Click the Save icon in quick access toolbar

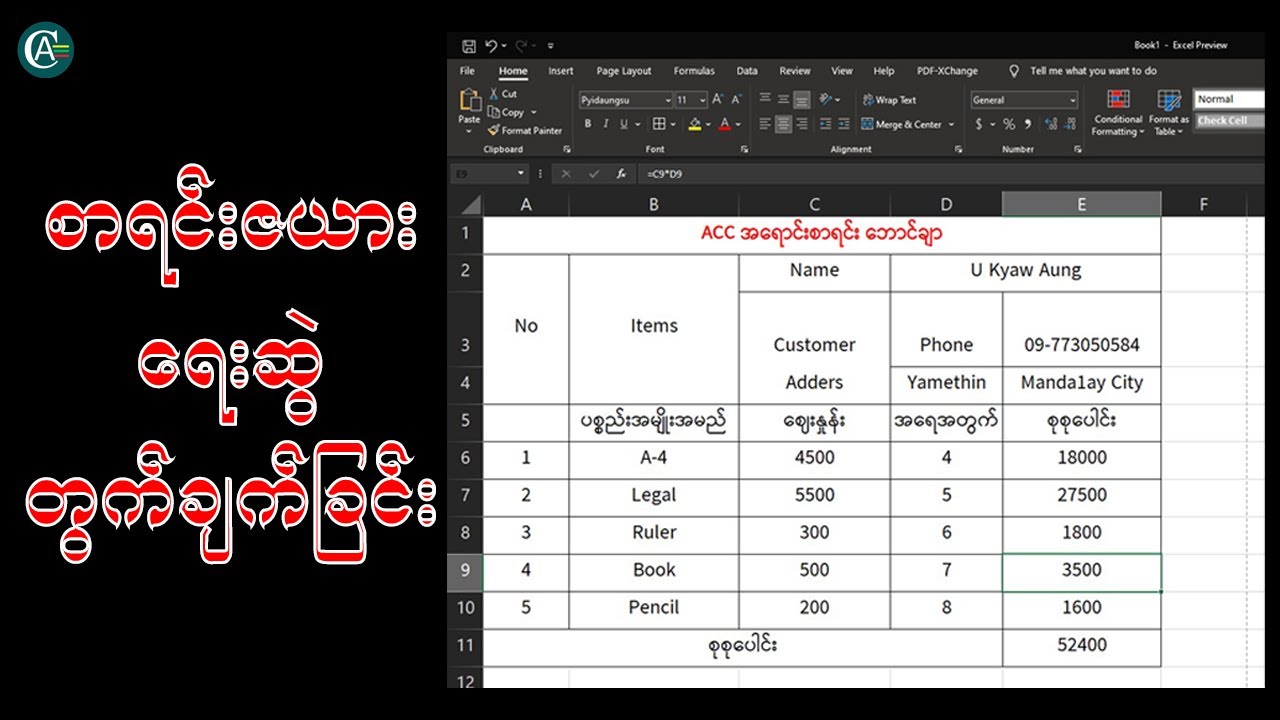point(469,46)
